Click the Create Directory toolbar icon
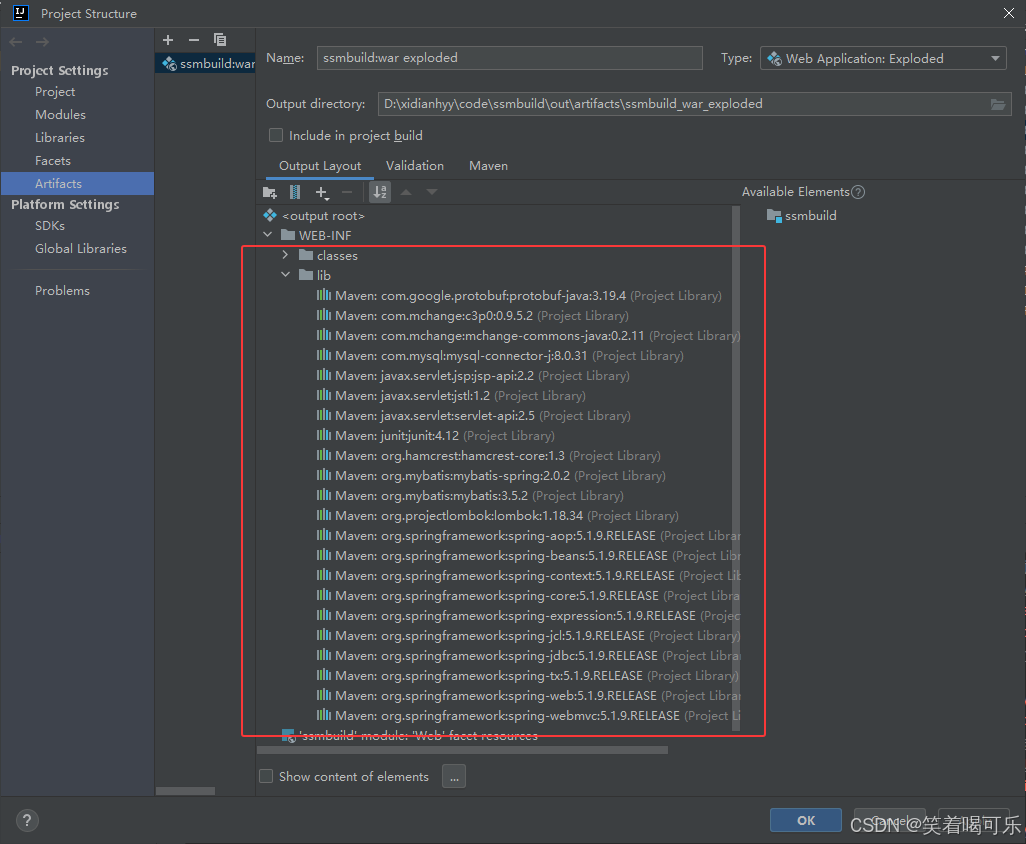Viewport: 1026px width, 844px height. click(x=270, y=192)
